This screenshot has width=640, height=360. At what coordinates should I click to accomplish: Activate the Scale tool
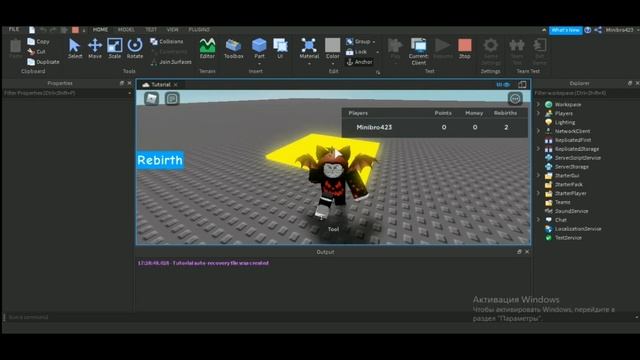pyautogui.click(x=115, y=48)
